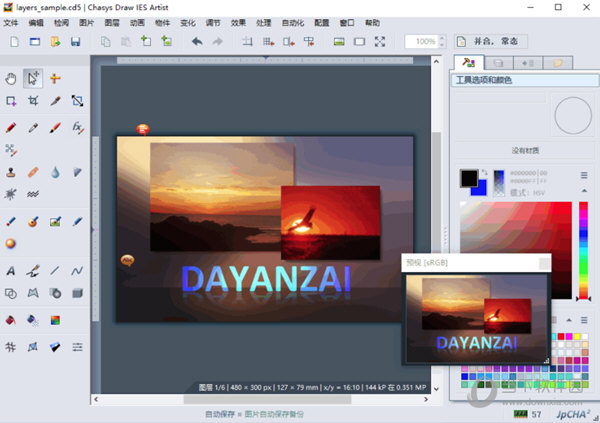Open the 自动化 menu
600x423 pixels.
coord(293,23)
